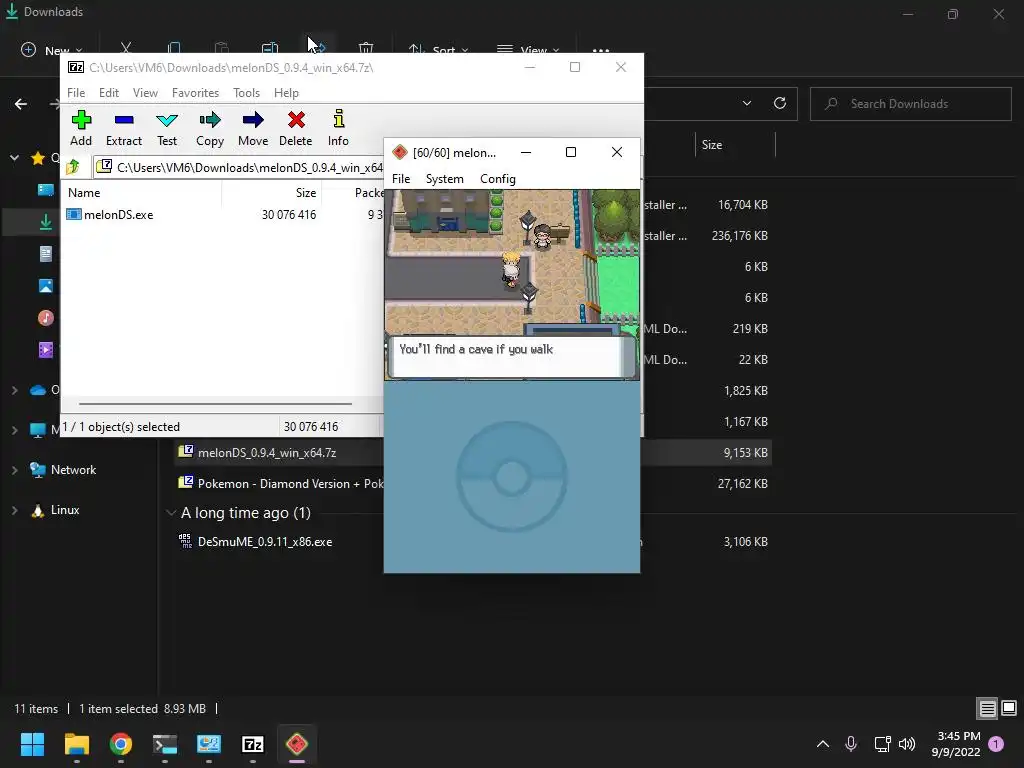This screenshot has width=1024, height=768.
Task: Open File Explorer from taskbar
Action: (76, 744)
